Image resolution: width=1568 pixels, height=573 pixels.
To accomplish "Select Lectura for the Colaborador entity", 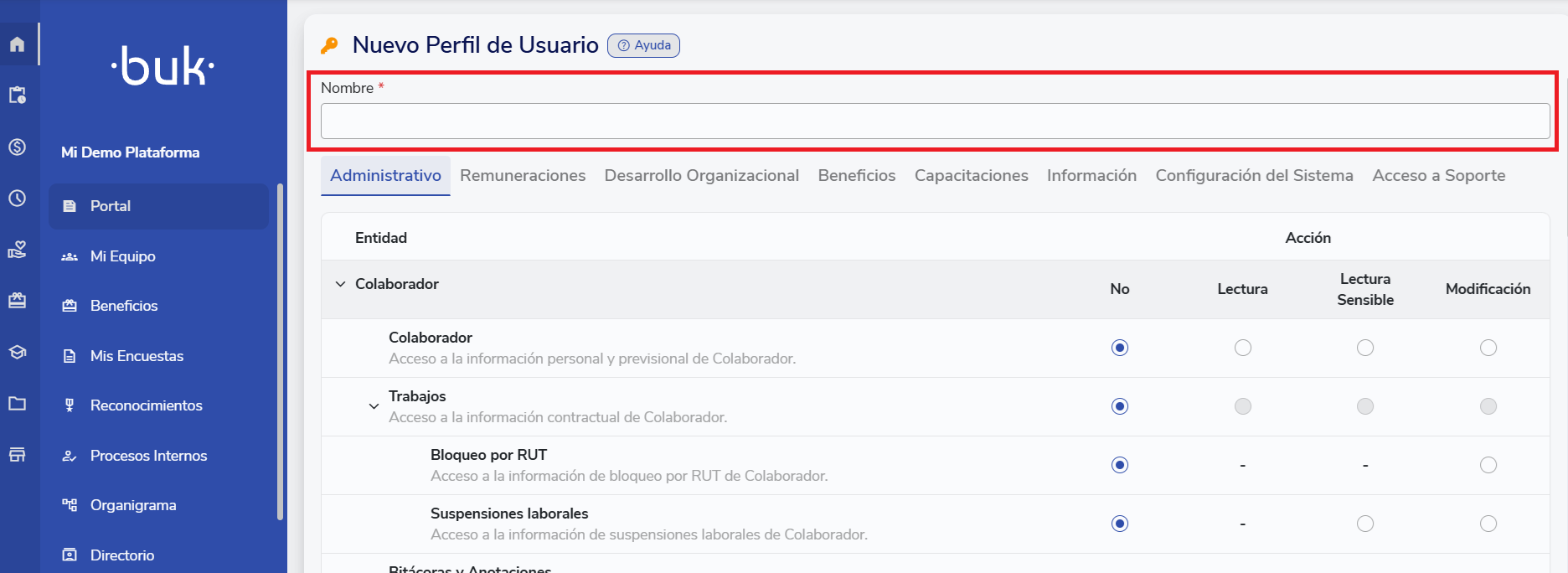I will tap(1242, 348).
